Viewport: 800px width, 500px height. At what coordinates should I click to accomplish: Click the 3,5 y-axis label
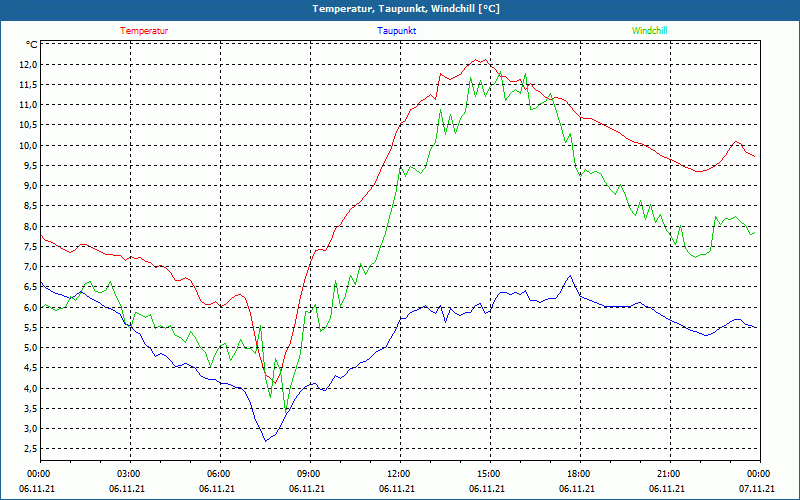click(x=30, y=408)
